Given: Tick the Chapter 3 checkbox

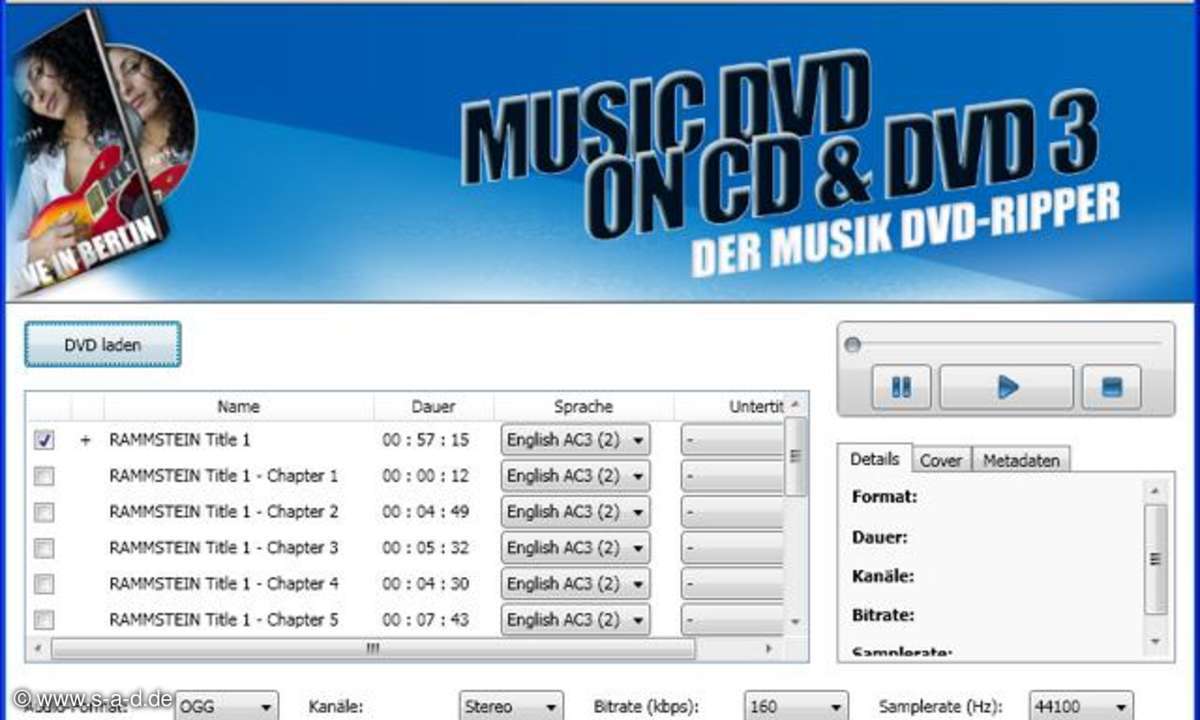Looking at the screenshot, I should 44,548.
